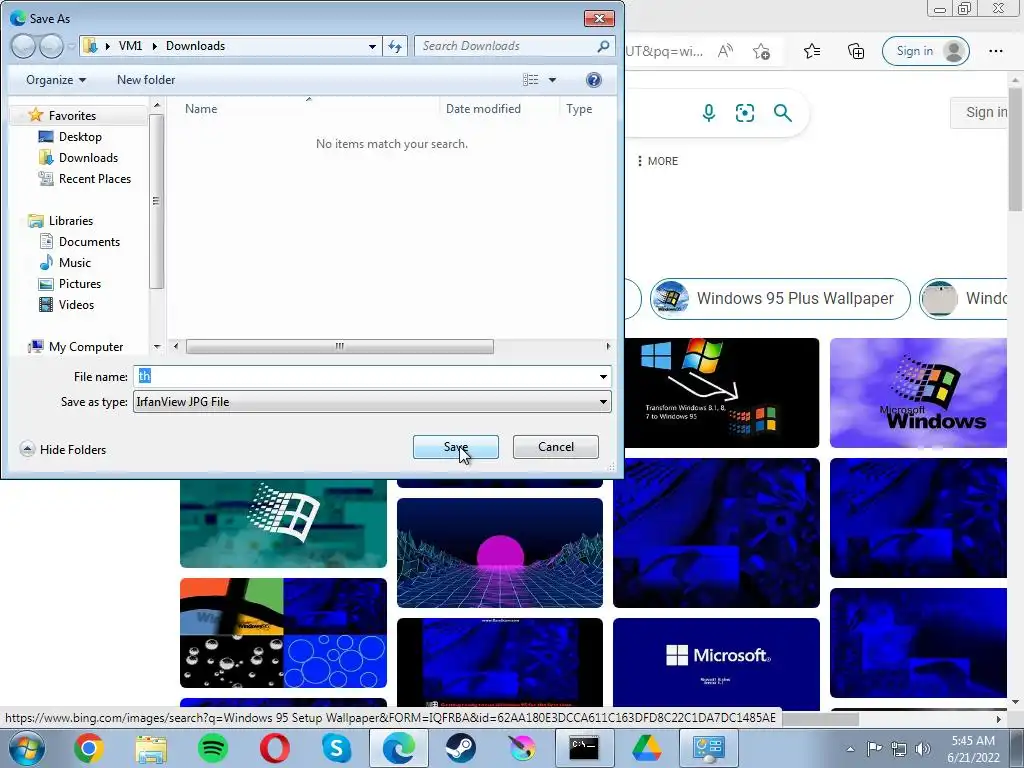
Task: Click VM1 in the address breadcrumb
Action: (x=130, y=46)
